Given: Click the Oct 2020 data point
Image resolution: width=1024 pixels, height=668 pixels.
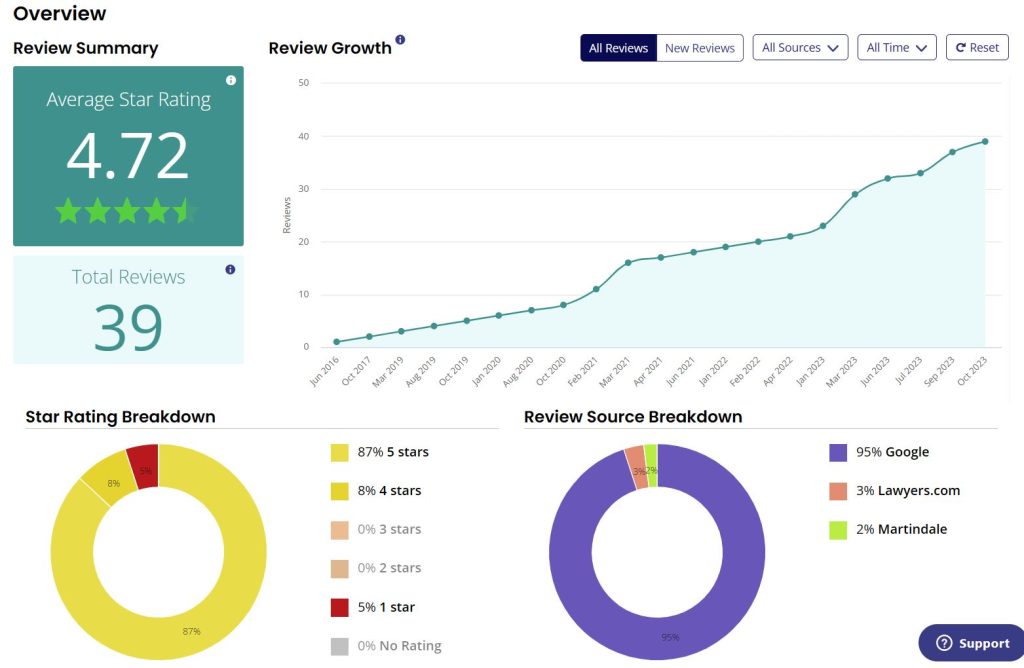Looking at the screenshot, I should [x=563, y=305].
